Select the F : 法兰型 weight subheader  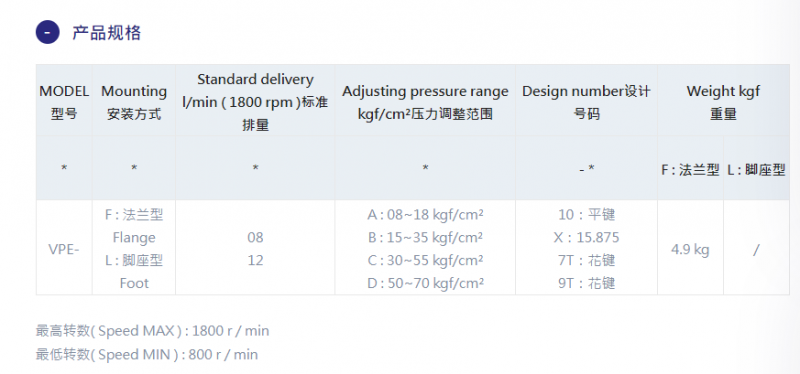[x=690, y=170]
